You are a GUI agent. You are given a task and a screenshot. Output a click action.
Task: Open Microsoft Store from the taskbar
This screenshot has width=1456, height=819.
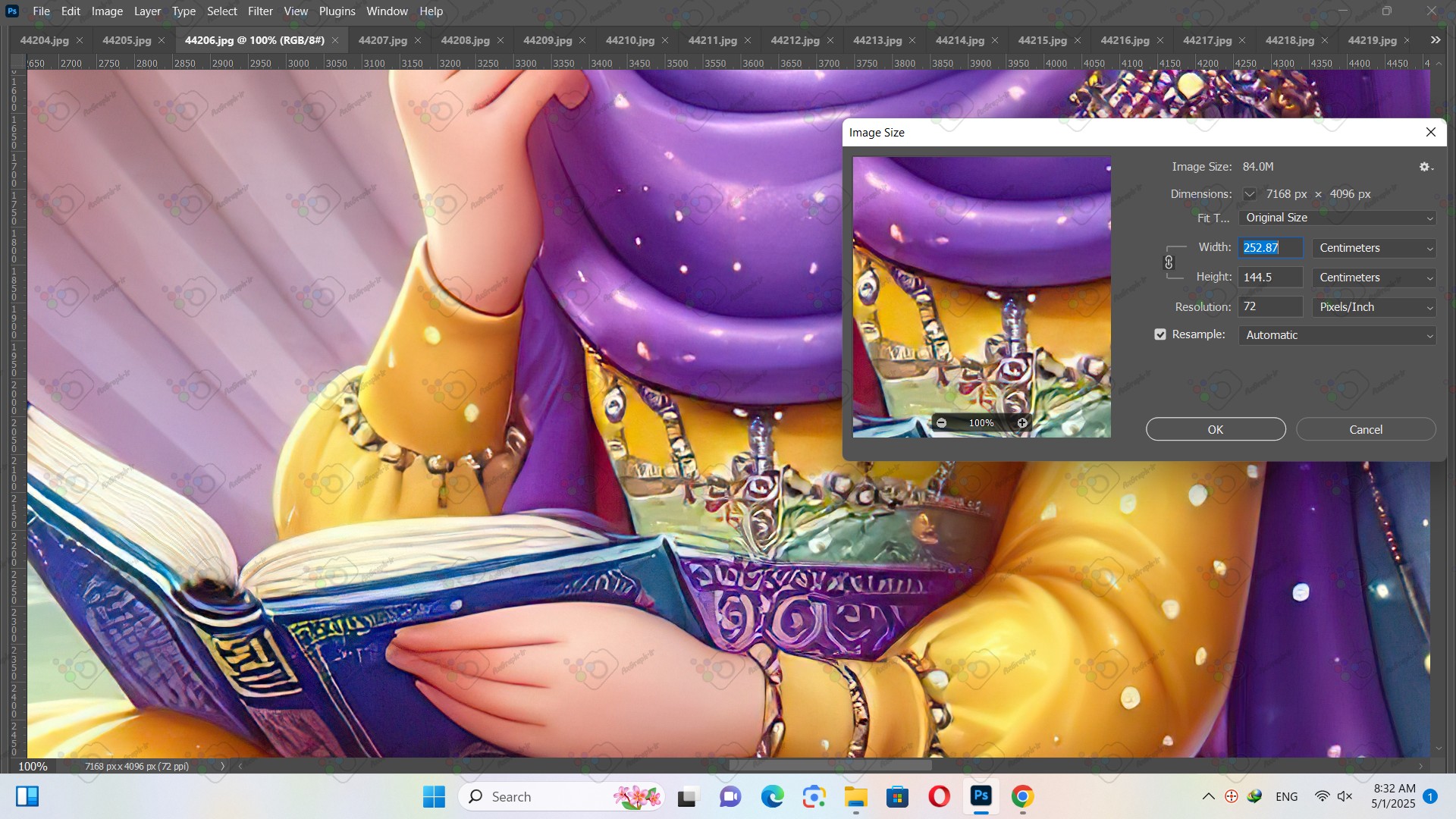pyautogui.click(x=897, y=796)
